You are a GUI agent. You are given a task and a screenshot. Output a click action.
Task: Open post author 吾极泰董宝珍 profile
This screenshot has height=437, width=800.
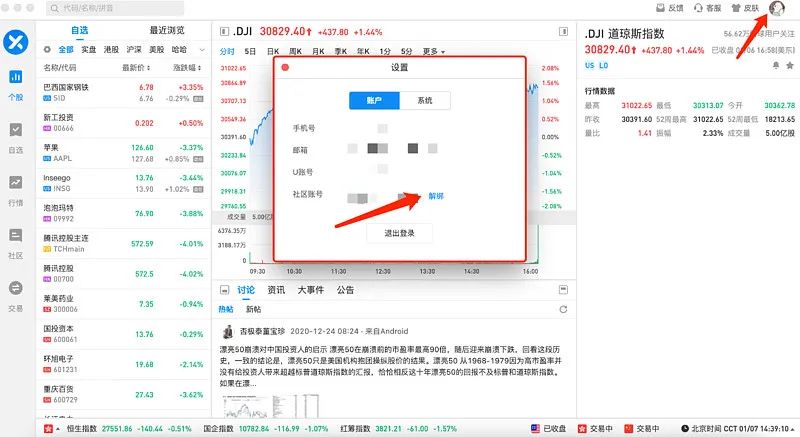(x=262, y=331)
